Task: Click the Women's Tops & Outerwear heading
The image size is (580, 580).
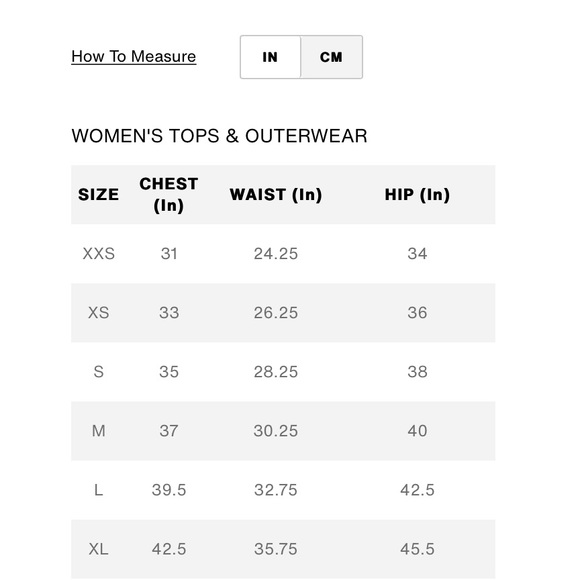Action: pos(219,136)
